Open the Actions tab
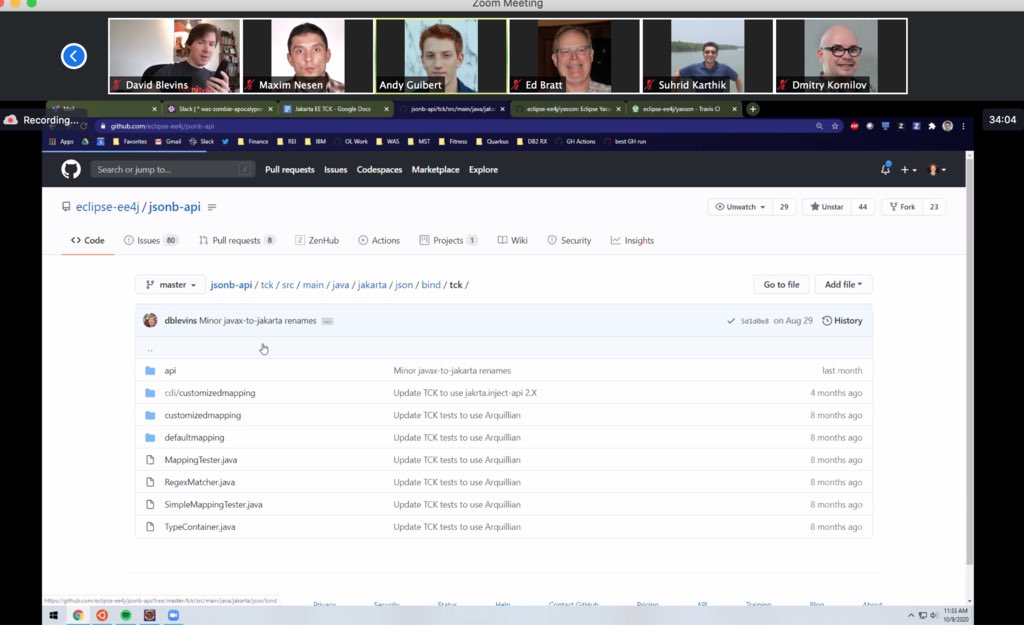The width and height of the screenshot is (1024, 625). tap(379, 240)
